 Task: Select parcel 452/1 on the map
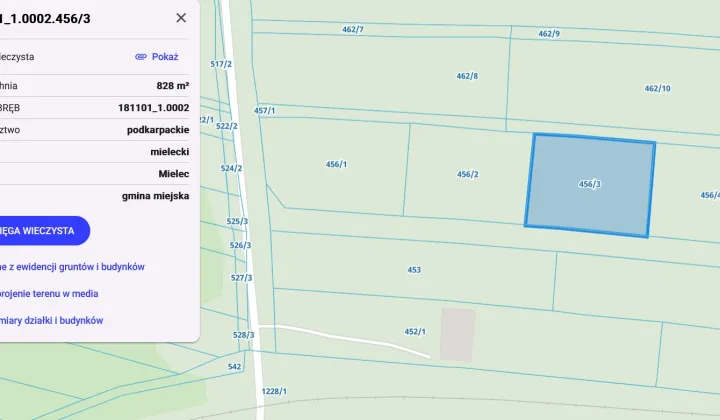415,331
